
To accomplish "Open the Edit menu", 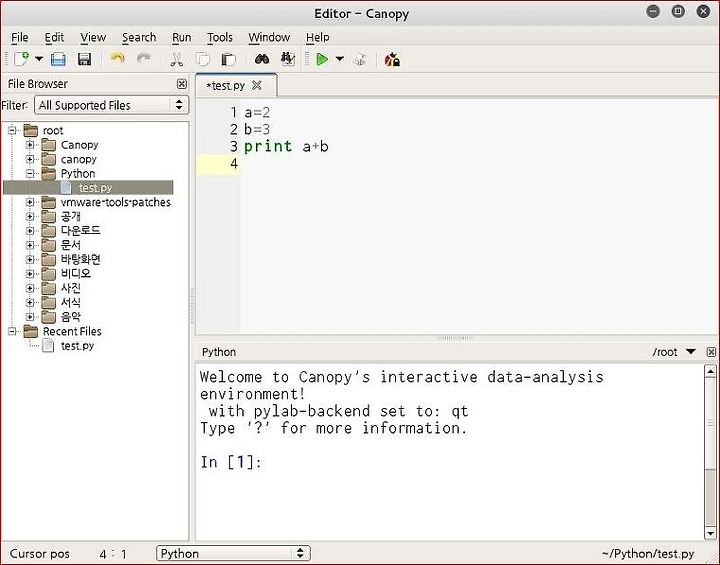I will coord(54,37).
